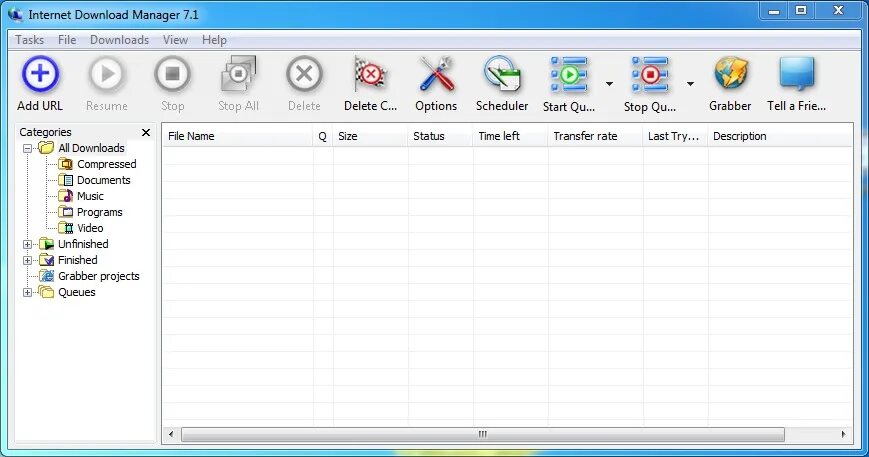Open the Stop Queue dropdown arrow

[690, 84]
